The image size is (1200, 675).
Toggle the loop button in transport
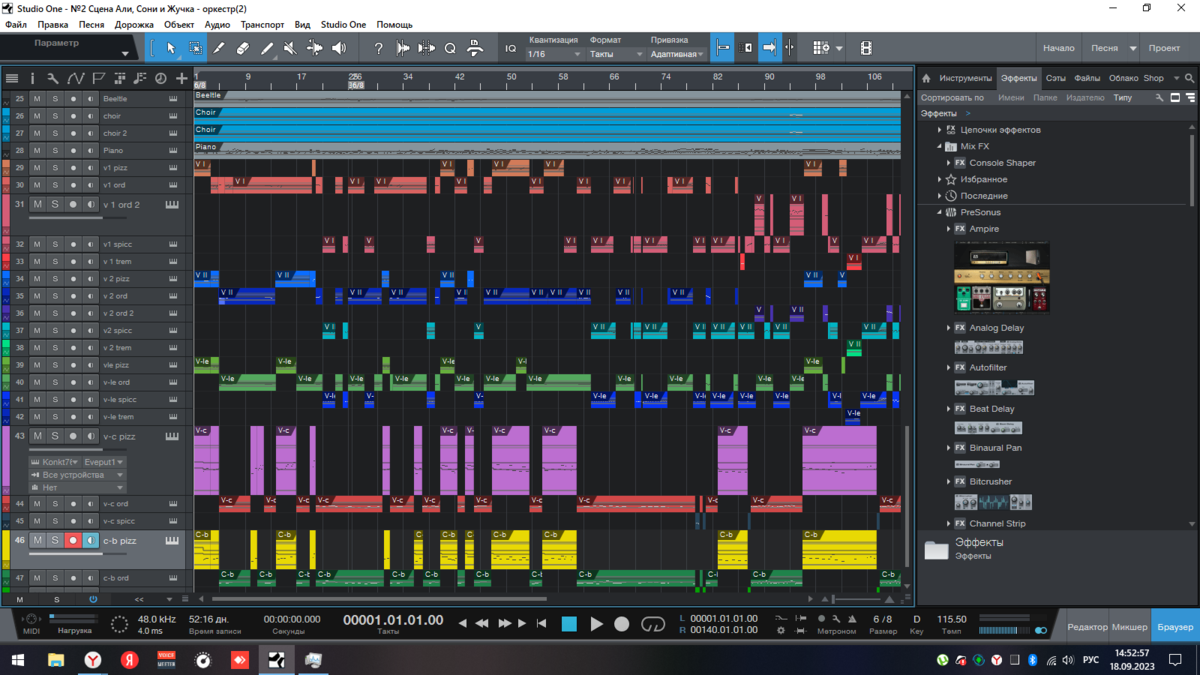(653, 624)
